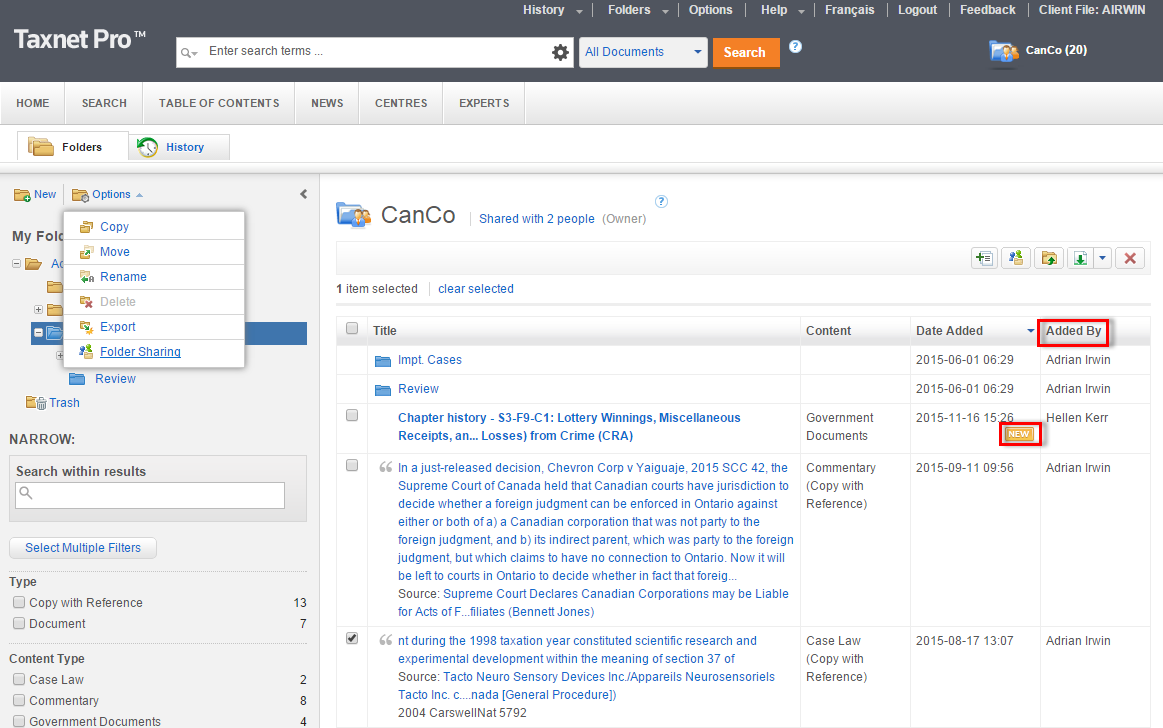
Task: Enable the Document type filter
Action: [x=19, y=623]
